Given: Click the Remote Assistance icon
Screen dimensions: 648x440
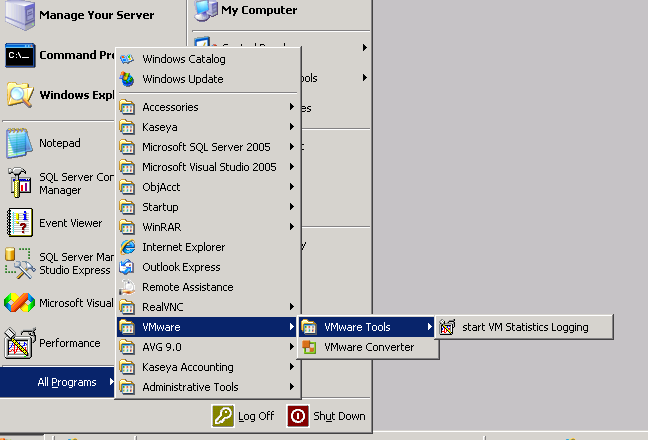Looking at the screenshot, I should point(127,287).
